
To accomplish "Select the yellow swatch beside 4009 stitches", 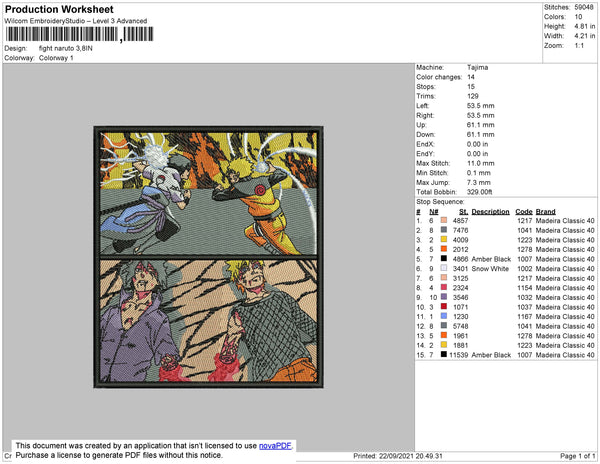I will coord(443,239).
